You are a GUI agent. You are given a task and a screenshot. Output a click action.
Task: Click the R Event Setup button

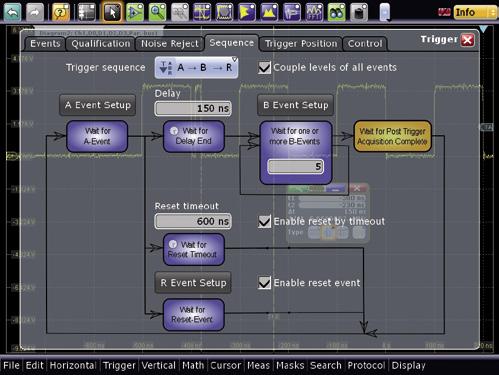point(193,283)
